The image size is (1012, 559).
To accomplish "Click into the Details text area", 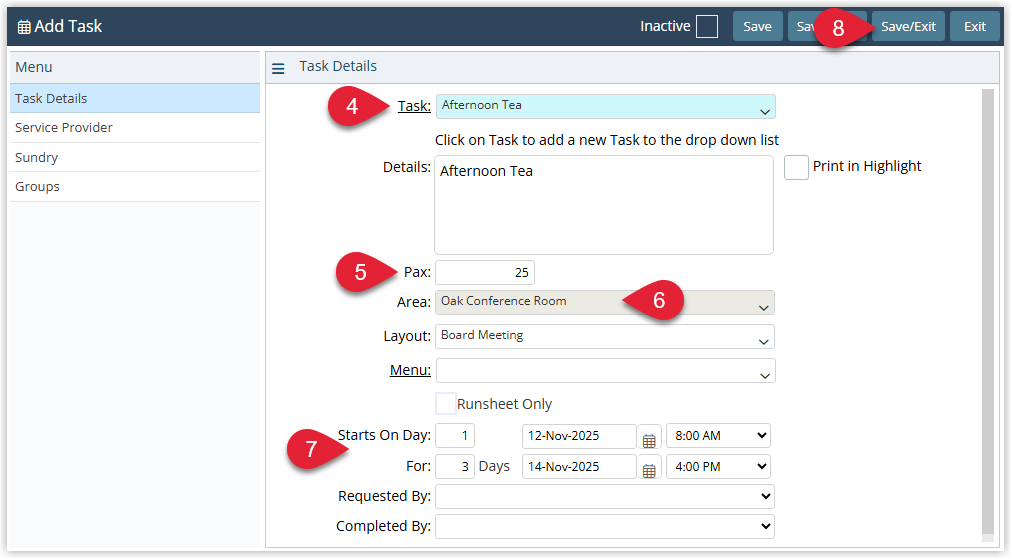I will [x=604, y=205].
